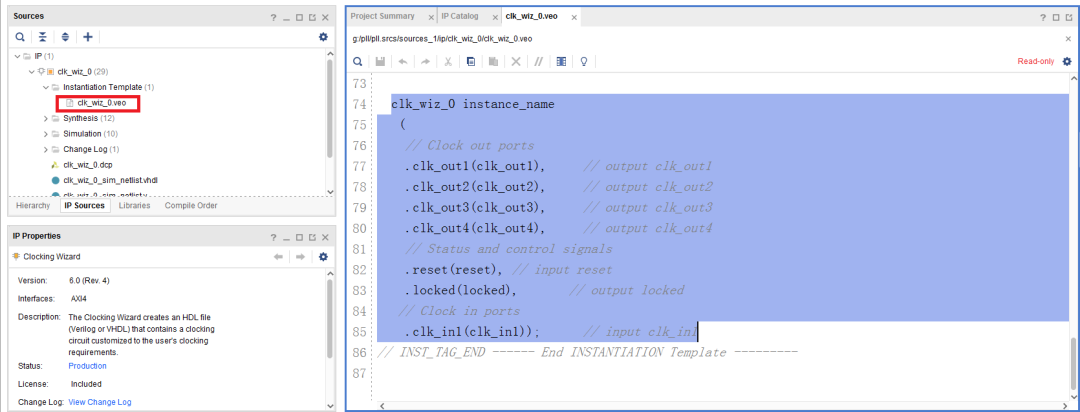1080x412 pixels.
Task: Collapse the IP (1) tree node
Action: (18, 56)
